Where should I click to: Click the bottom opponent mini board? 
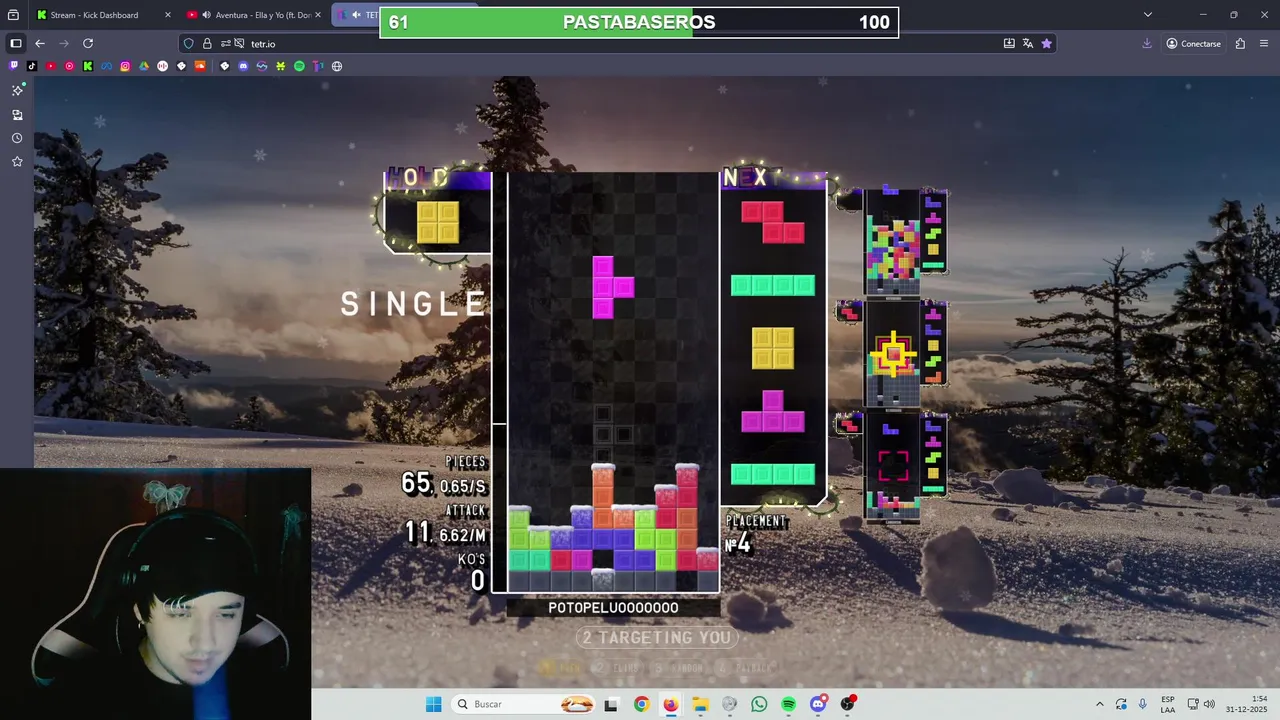tap(893, 468)
